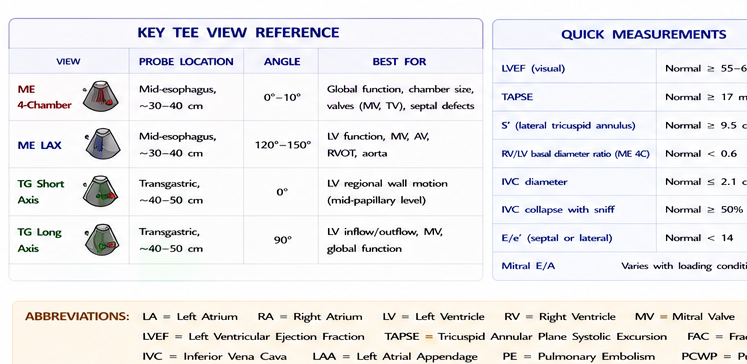Click 'IVC = Inferior Vena Cava' abbreviation
The image size is (747, 364).
214,356
